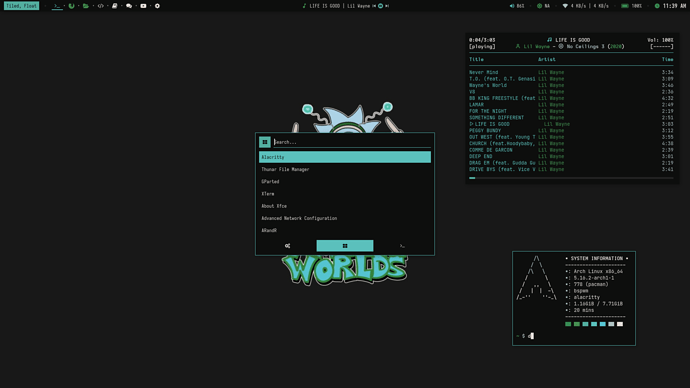Launch XTerm from the launcher
The image size is (690, 388).
pyautogui.click(x=345, y=194)
